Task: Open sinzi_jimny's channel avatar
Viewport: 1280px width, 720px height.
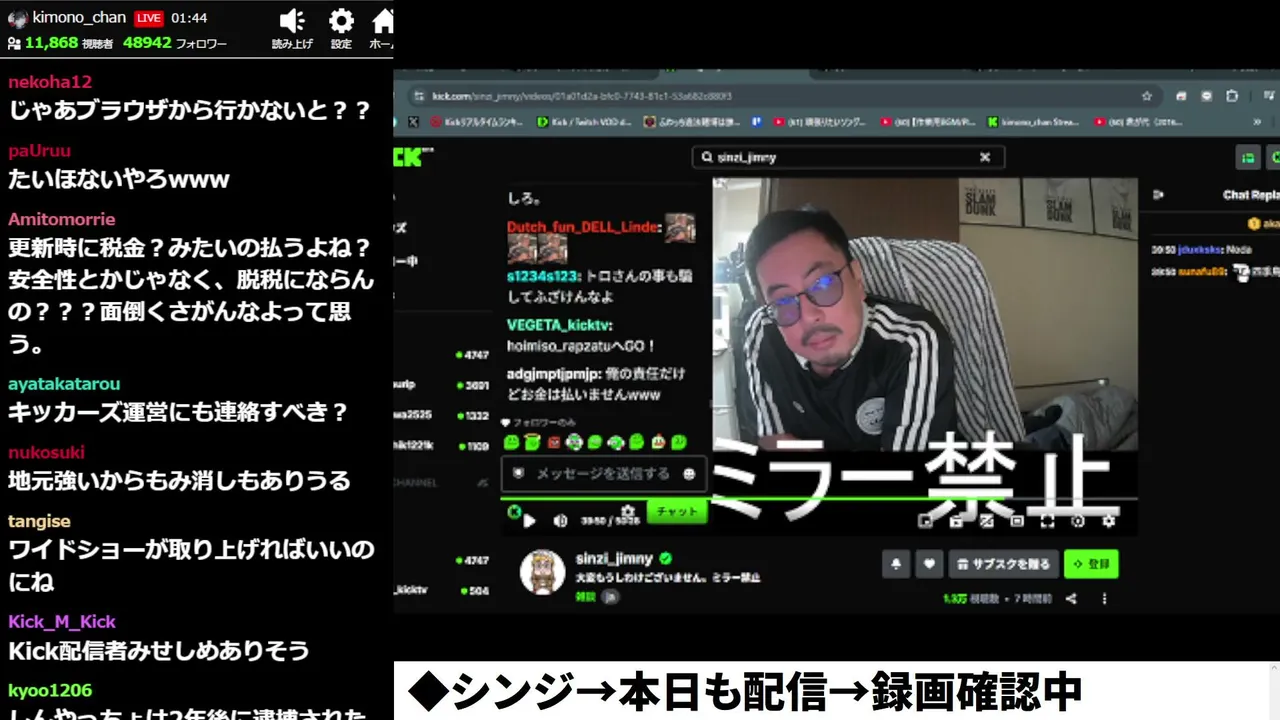Action: pyautogui.click(x=542, y=572)
